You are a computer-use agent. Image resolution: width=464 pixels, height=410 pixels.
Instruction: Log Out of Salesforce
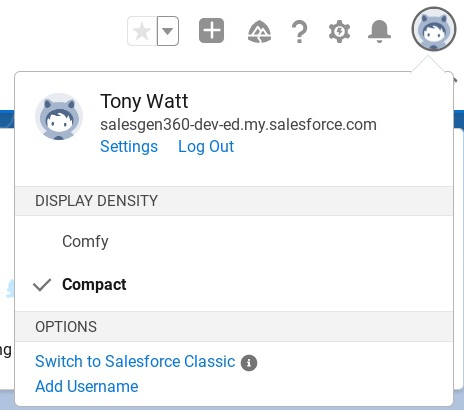tap(206, 147)
